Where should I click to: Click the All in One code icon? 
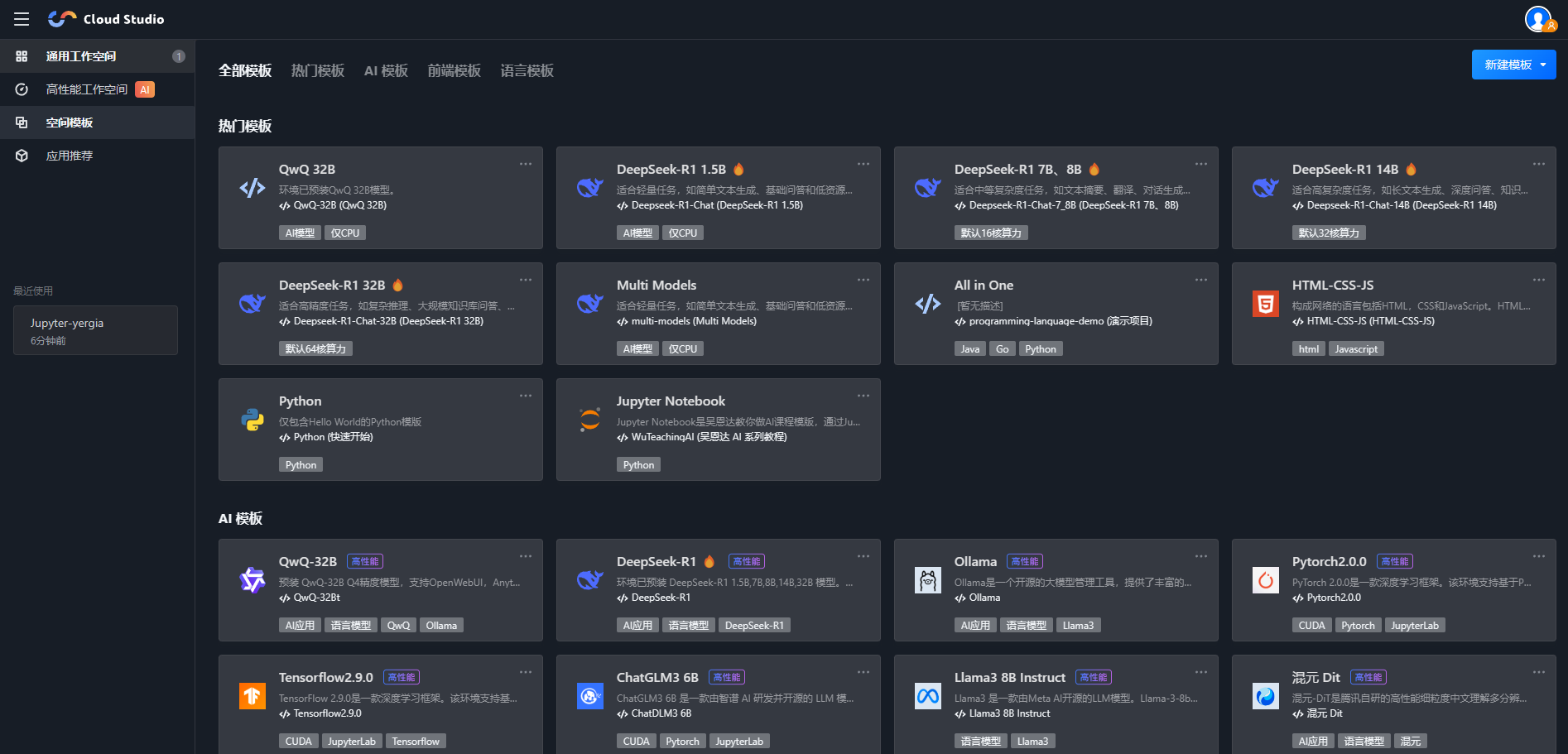(928, 304)
